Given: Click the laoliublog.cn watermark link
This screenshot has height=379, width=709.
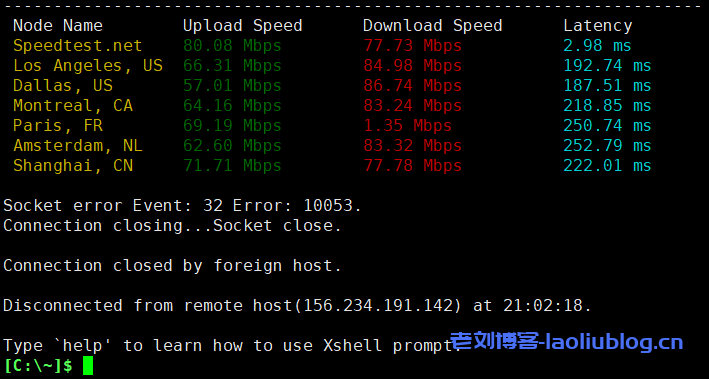Looking at the screenshot, I should pyautogui.click(x=567, y=342).
